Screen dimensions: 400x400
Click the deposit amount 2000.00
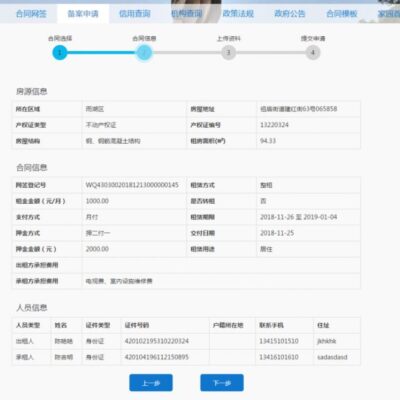97,249
